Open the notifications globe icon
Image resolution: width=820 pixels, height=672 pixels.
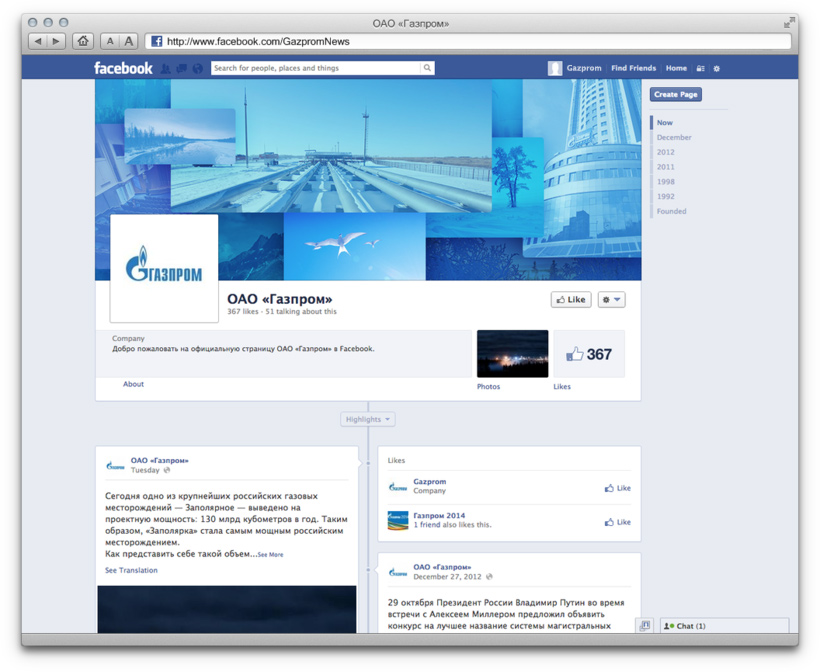point(198,69)
